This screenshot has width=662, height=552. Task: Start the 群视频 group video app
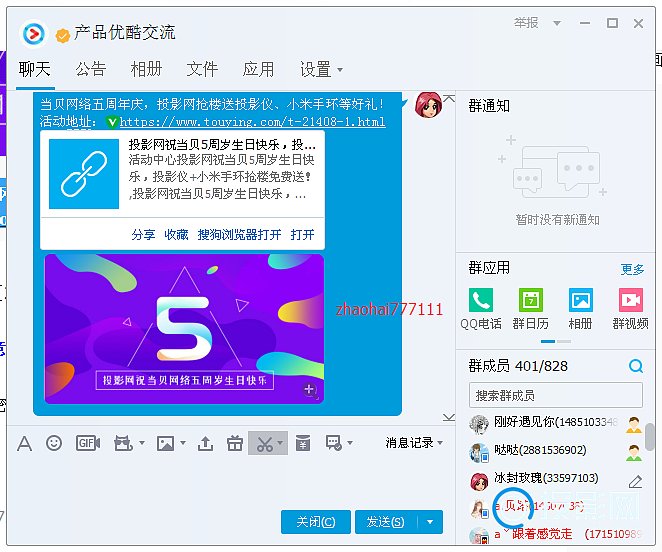[631, 299]
